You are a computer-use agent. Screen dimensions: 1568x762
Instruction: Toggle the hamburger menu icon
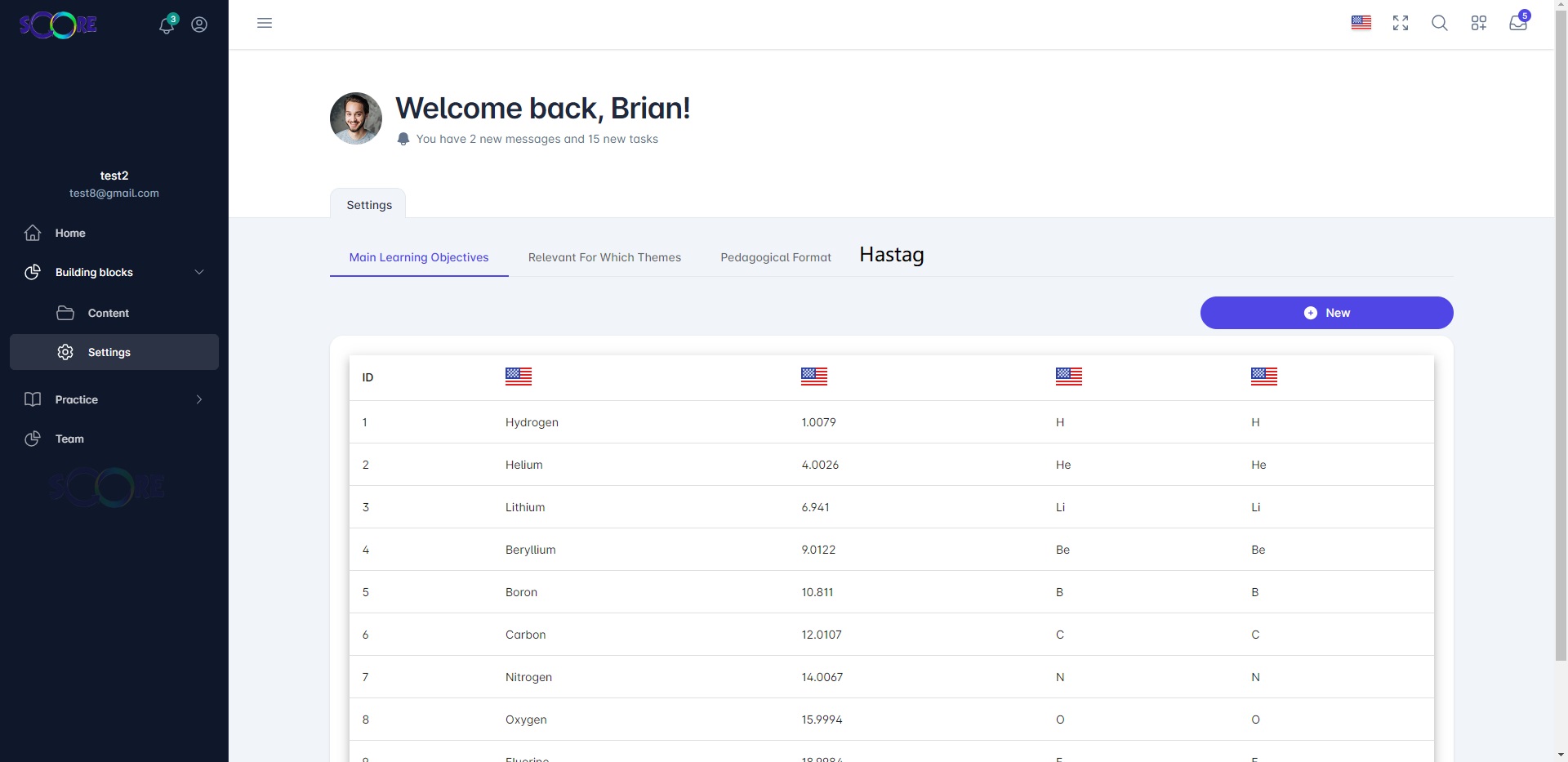click(265, 23)
